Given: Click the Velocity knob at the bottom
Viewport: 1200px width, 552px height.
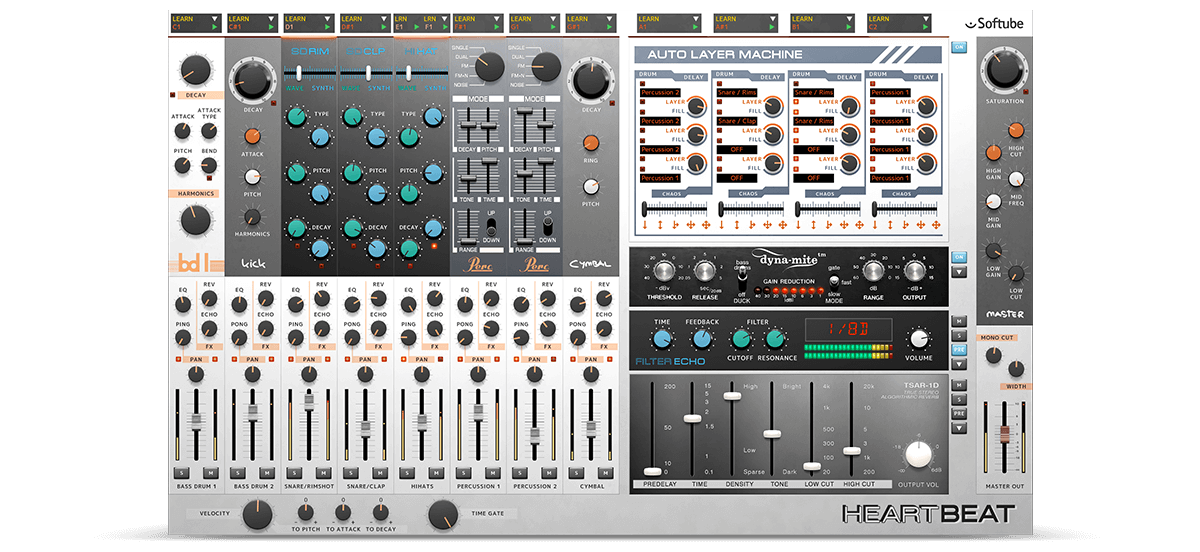Looking at the screenshot, I should coord(256,515).
